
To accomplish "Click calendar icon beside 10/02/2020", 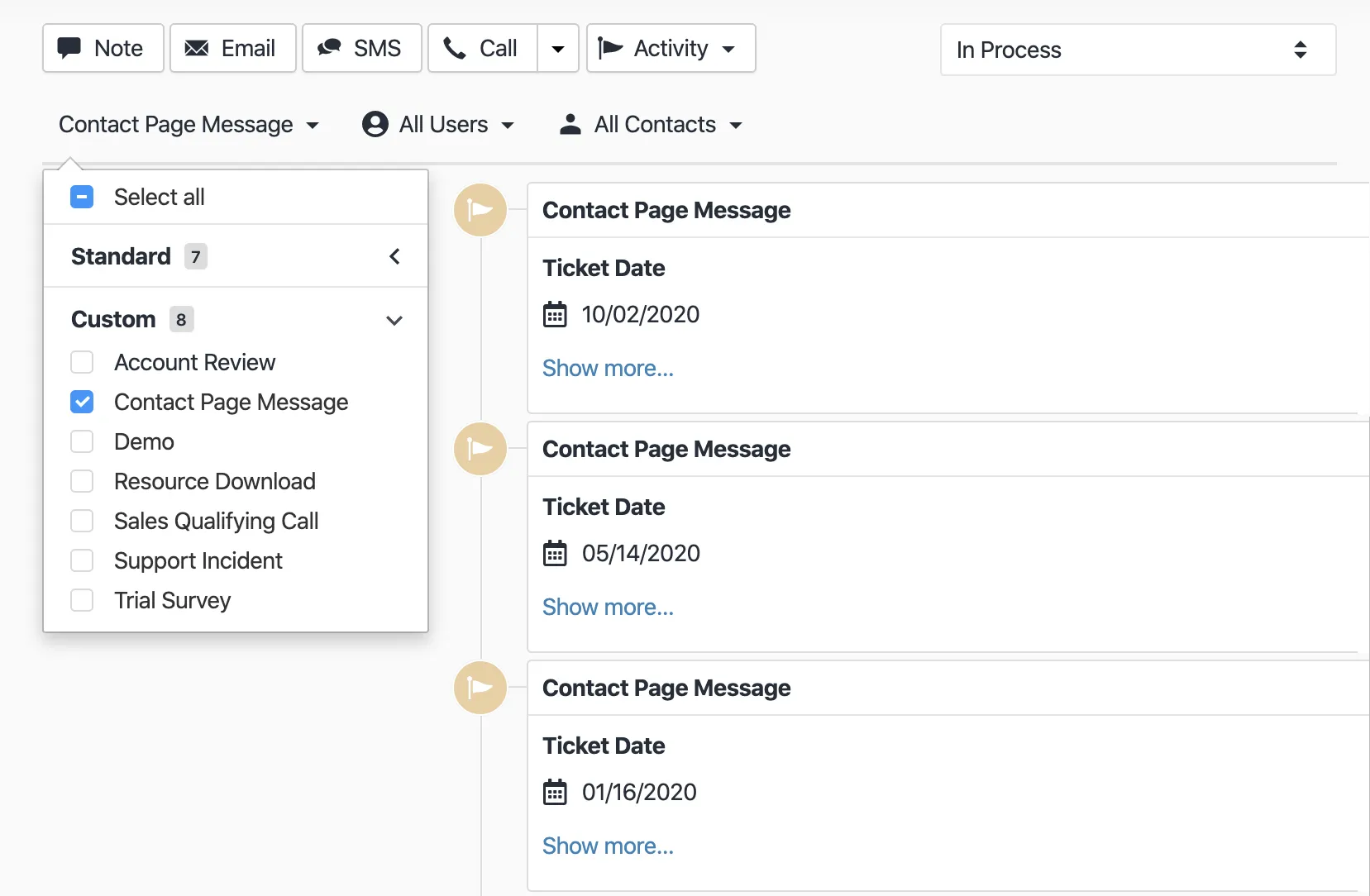I will coord(555,315).
